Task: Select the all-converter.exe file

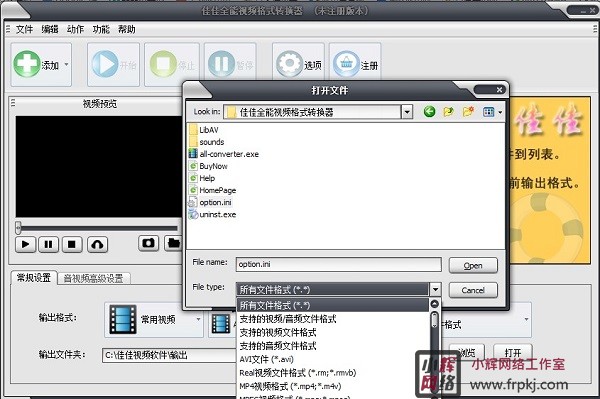Action: (x=229, y=154)
